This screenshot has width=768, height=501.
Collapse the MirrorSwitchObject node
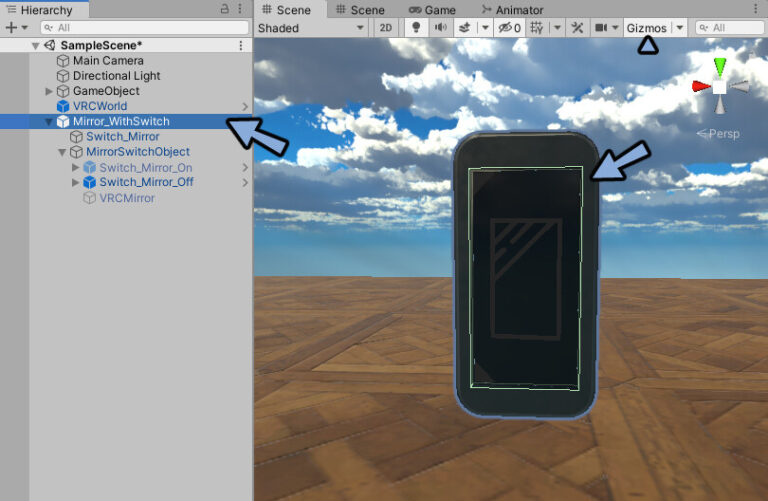click(62, 152)
